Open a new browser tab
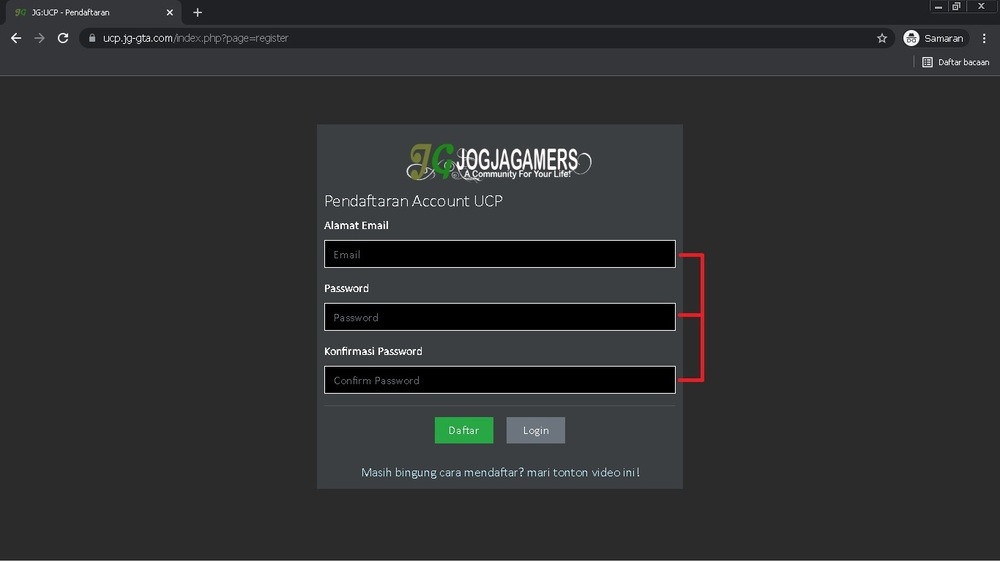The height and width of the screenshot is (562, 1000). click(x=197, y=12)
